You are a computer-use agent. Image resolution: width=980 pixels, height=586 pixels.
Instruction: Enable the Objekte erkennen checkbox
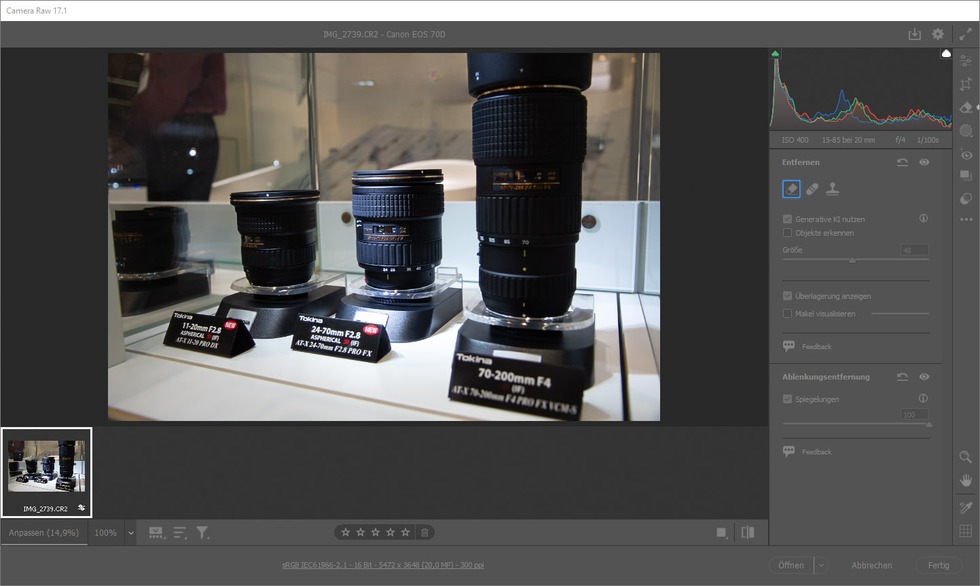pyautogui.click(x=788, y=233)
